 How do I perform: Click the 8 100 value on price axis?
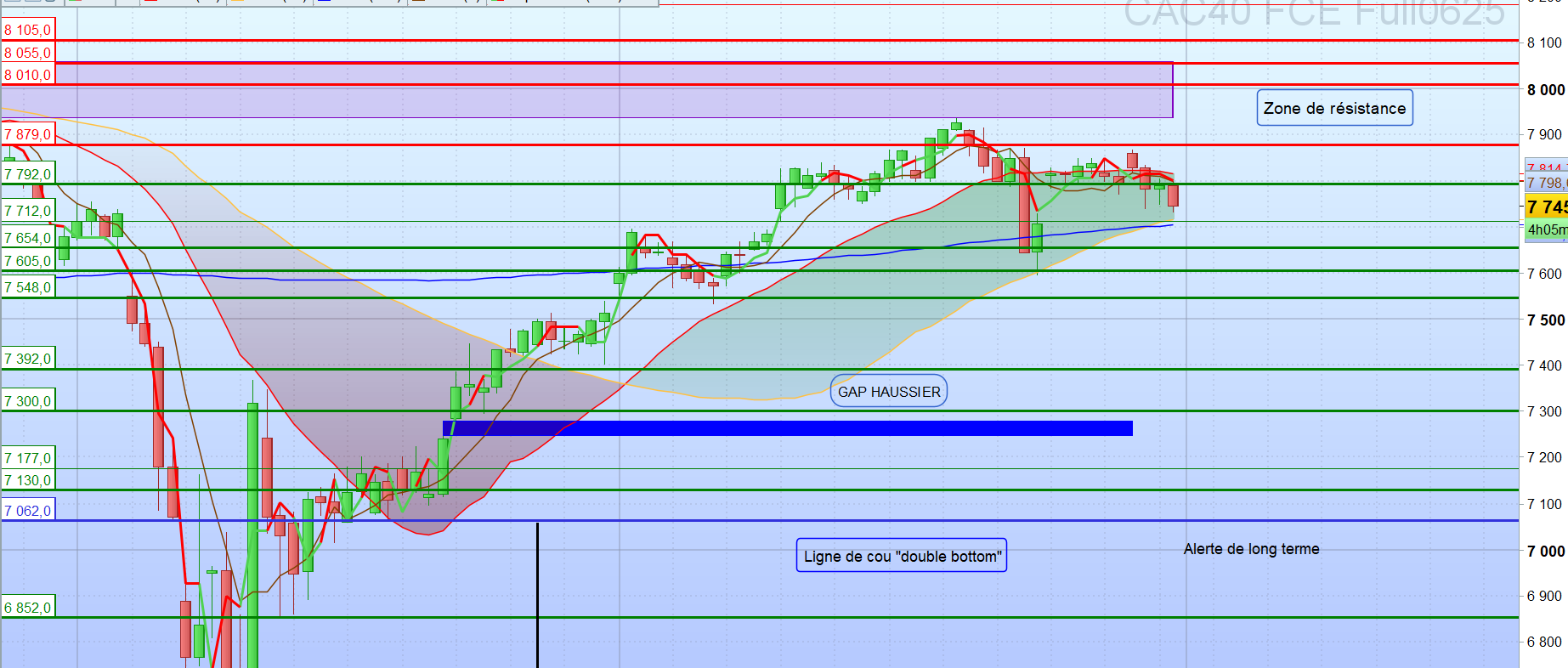[x=1544, y=42]
